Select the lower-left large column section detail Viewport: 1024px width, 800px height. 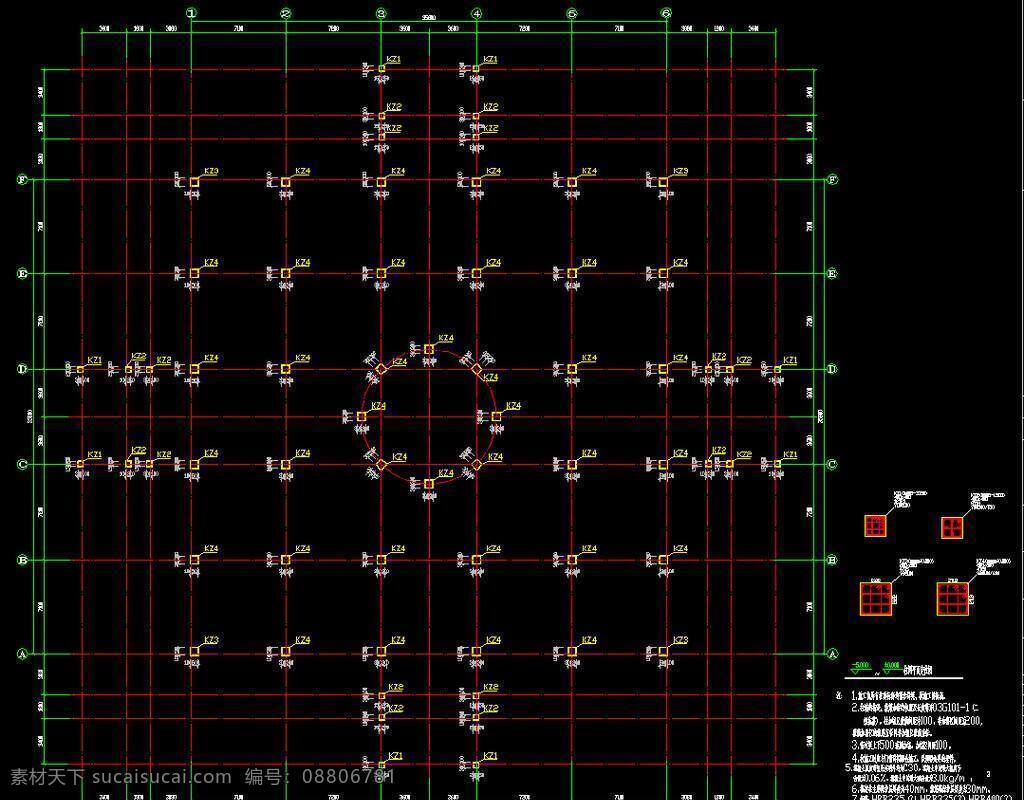tap(875, 598)
